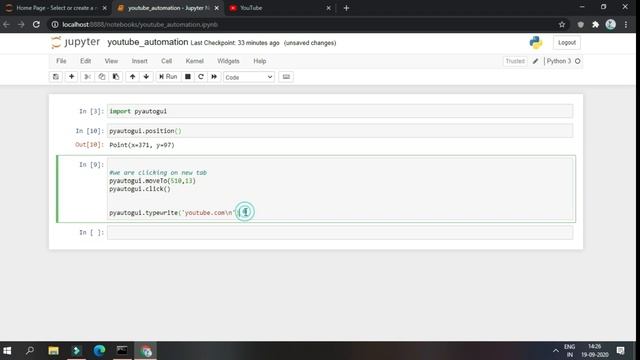
Task: Run the selected cell
Action: 168,77
